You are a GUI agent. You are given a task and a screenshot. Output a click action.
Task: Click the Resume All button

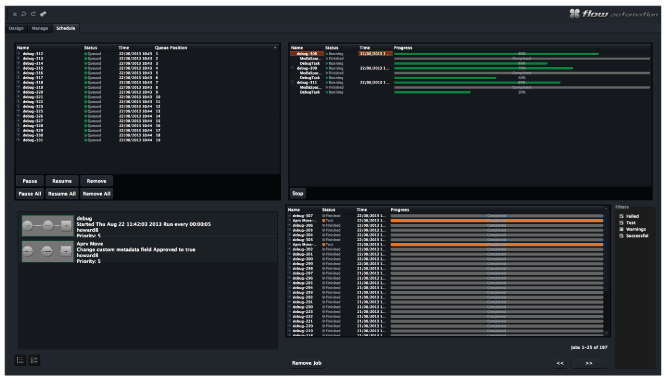point(62,194)
